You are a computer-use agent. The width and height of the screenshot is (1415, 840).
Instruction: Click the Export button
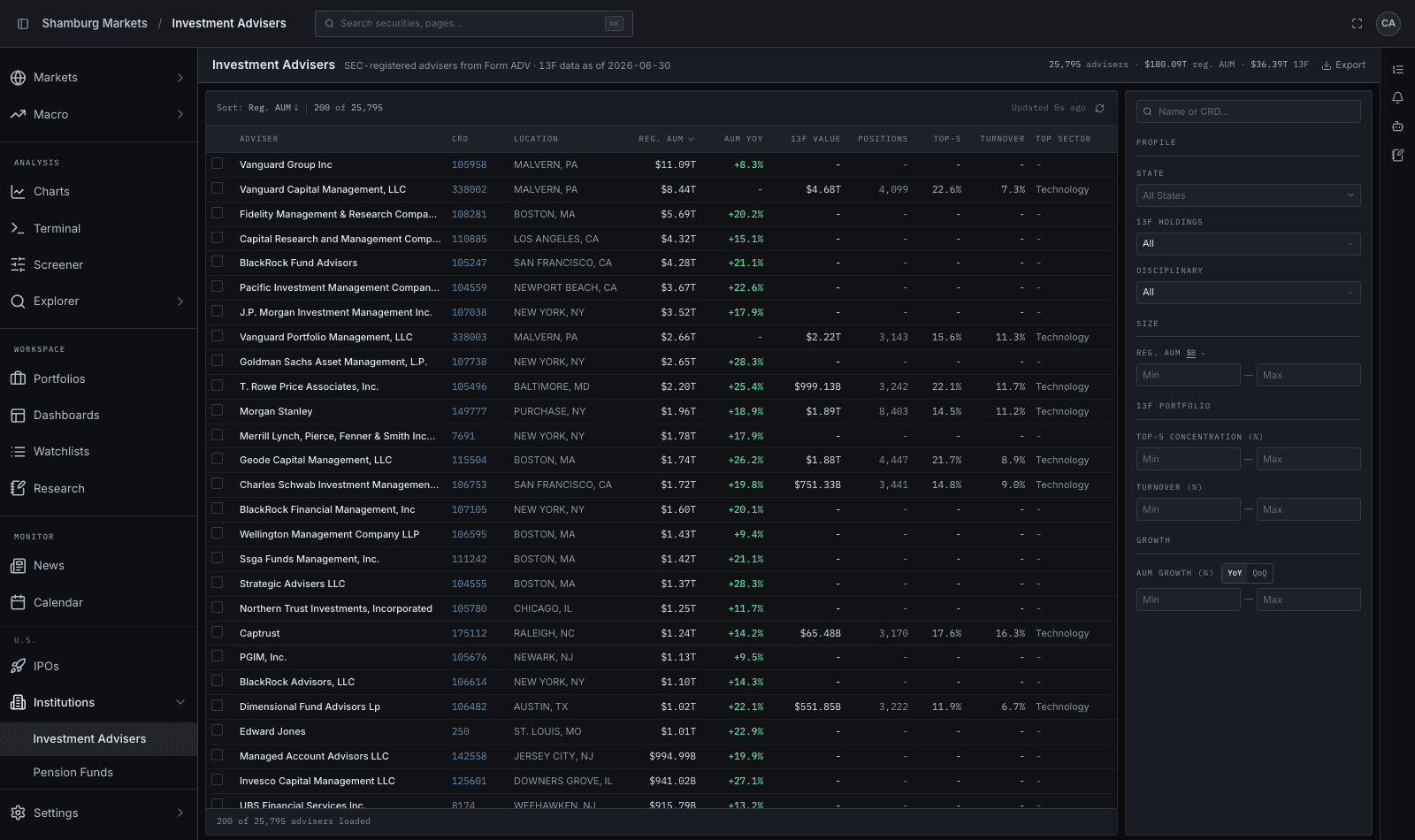point(1343,65)
